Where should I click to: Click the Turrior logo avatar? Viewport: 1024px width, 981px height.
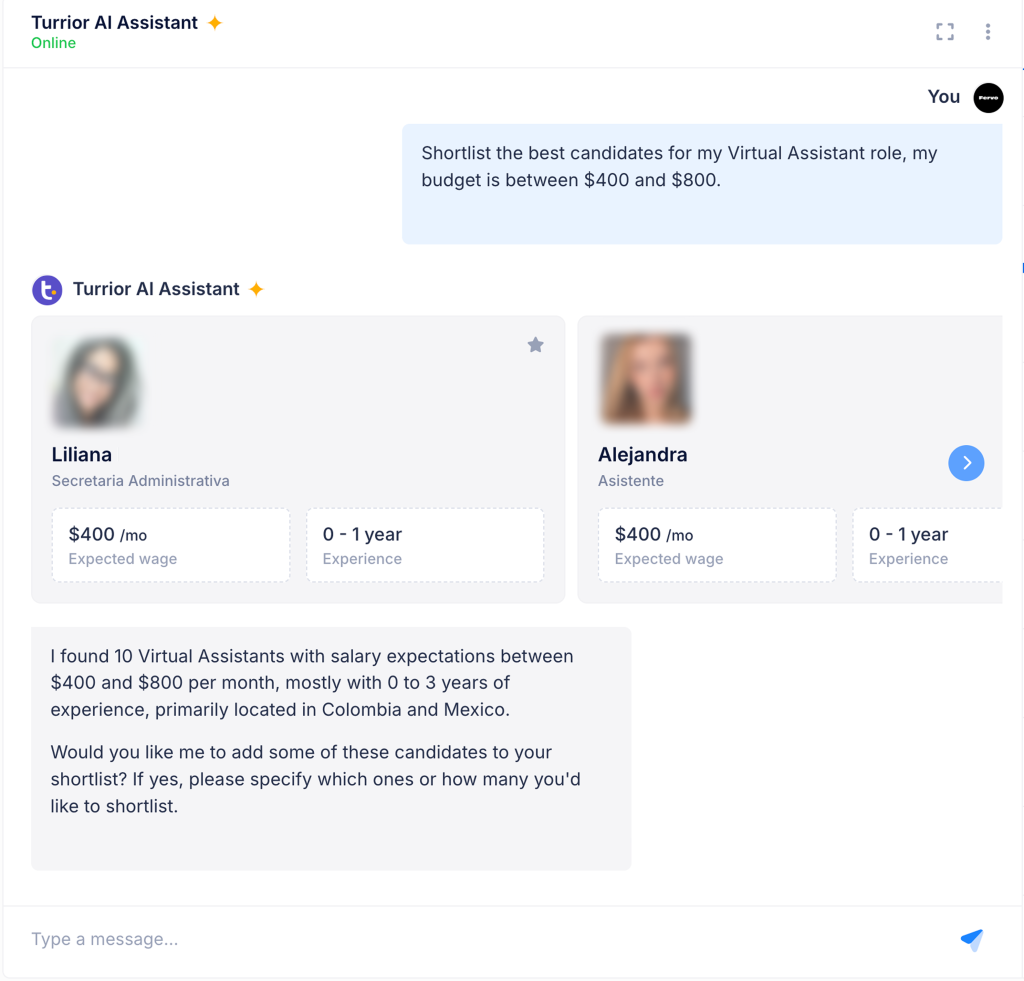click(x=47, y=290)
